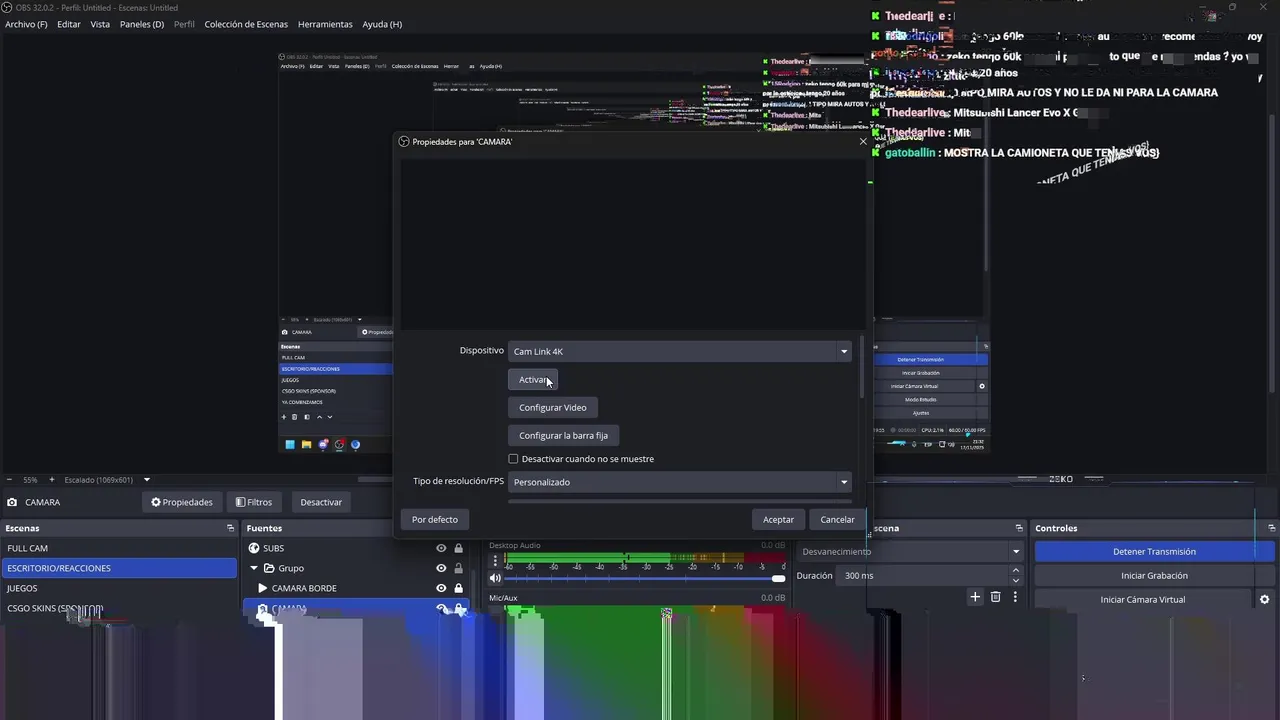Image resolution: width=1280 pixels, height=720 pixels.
Task: Click the Duración 300 ms input field
Action: click(x=923, y=575)
